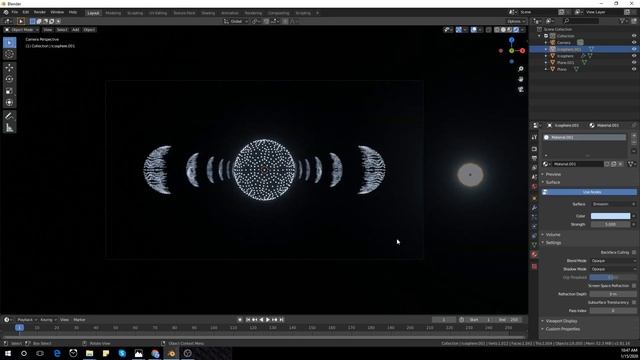Switch to the Modeling workspace tab

click(x=113, y=13)
